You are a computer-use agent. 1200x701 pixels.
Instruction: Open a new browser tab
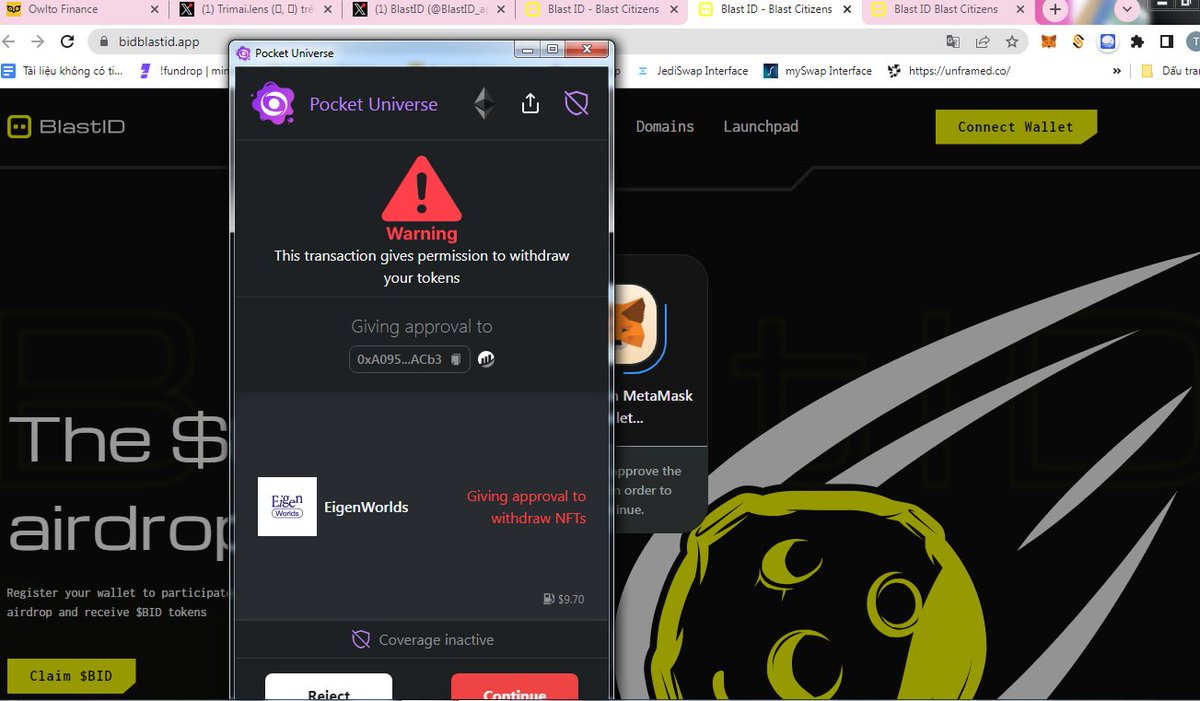pos(1055,10)
